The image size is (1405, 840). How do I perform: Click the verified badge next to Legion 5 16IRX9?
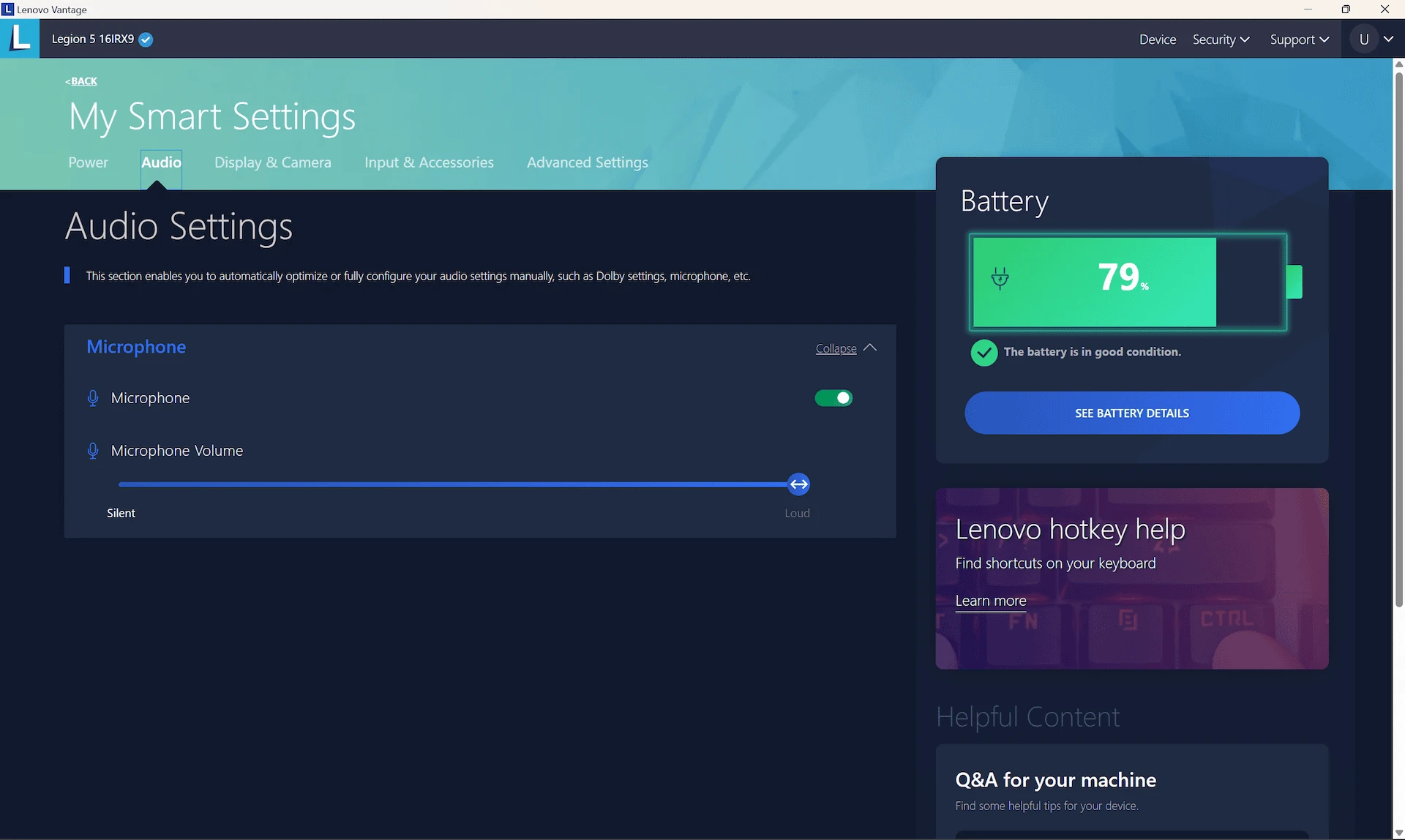146,40
